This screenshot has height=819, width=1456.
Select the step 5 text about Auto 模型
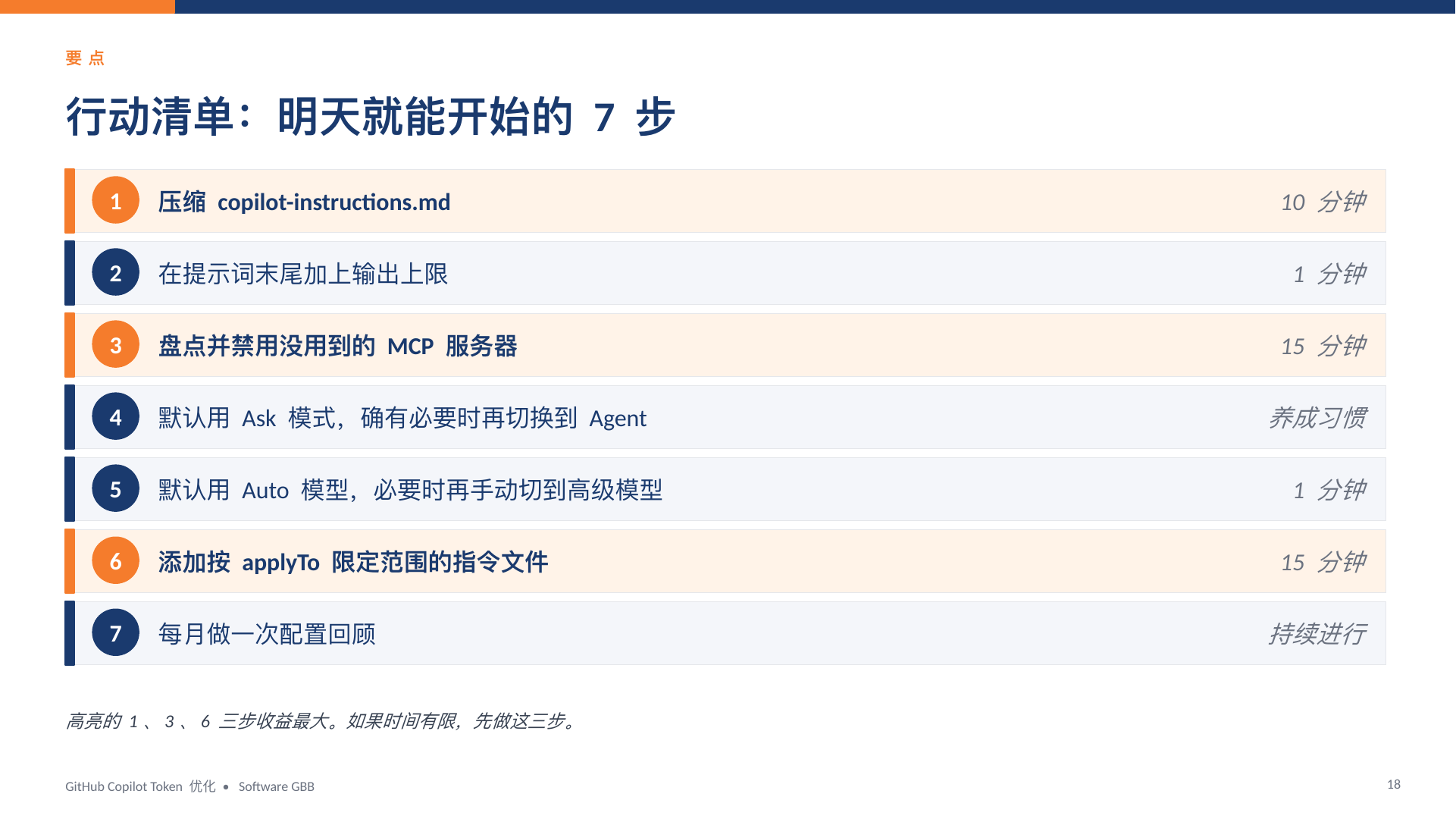point(410,490)
